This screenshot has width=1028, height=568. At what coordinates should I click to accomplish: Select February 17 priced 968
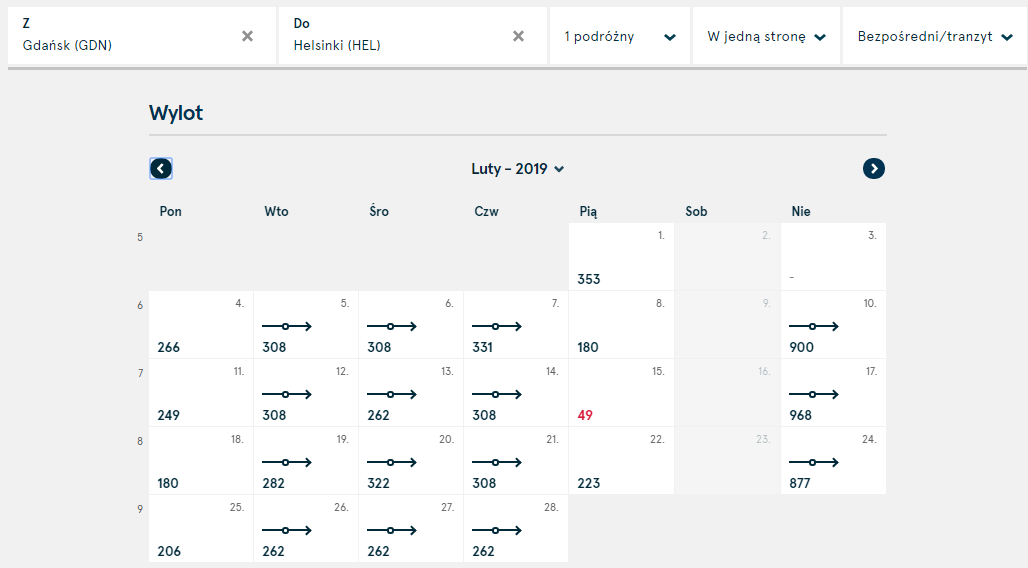(x=833, y=393)
